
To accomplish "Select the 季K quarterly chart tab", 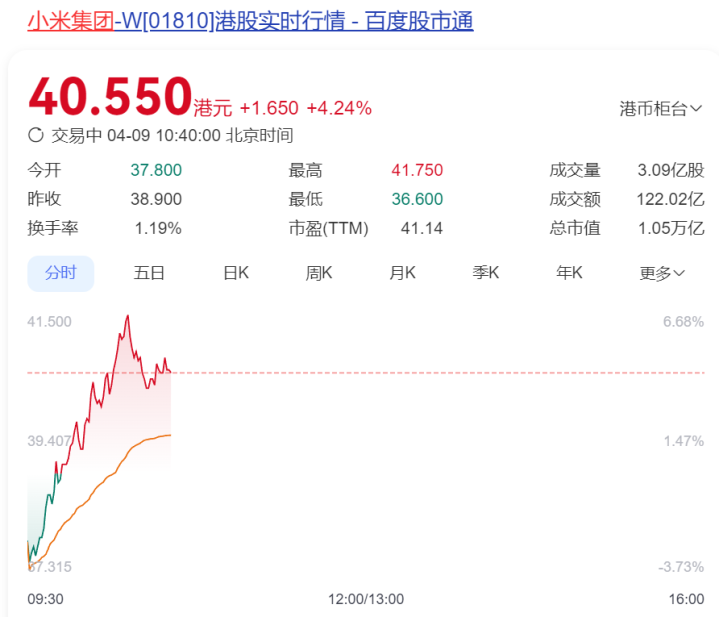I will [x=486, y=273].
